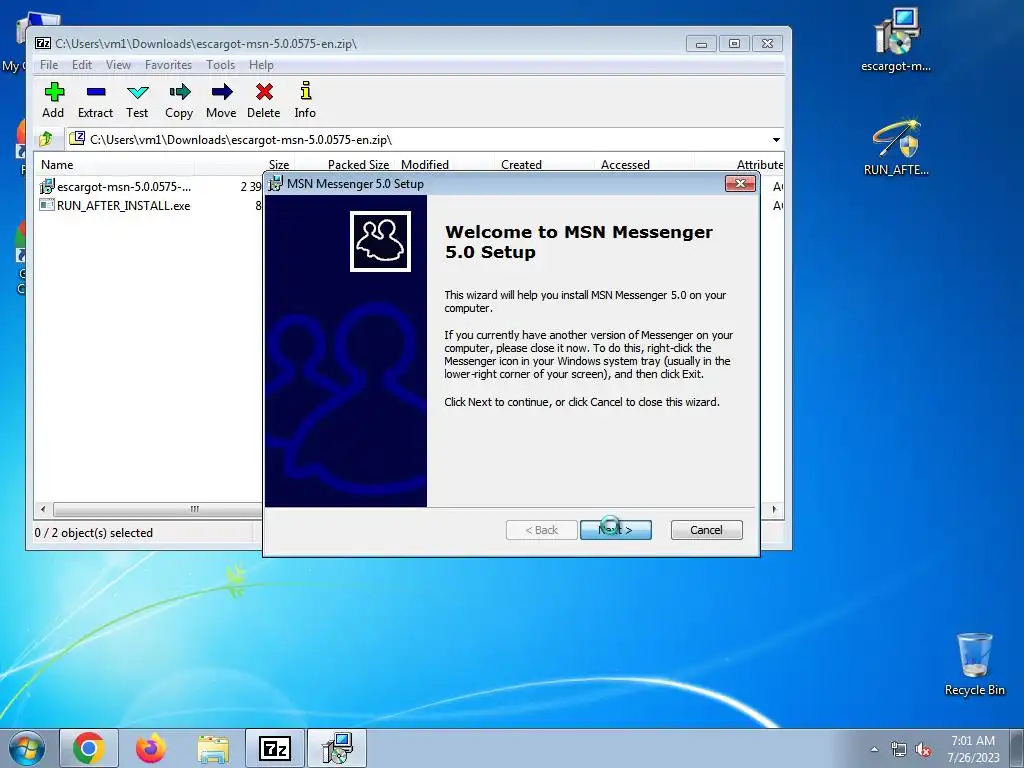Screen dimensions: 1024x768
Task: Select RUN_AFTER_INSTALL.exe in the file list
Action: (115, 206)
